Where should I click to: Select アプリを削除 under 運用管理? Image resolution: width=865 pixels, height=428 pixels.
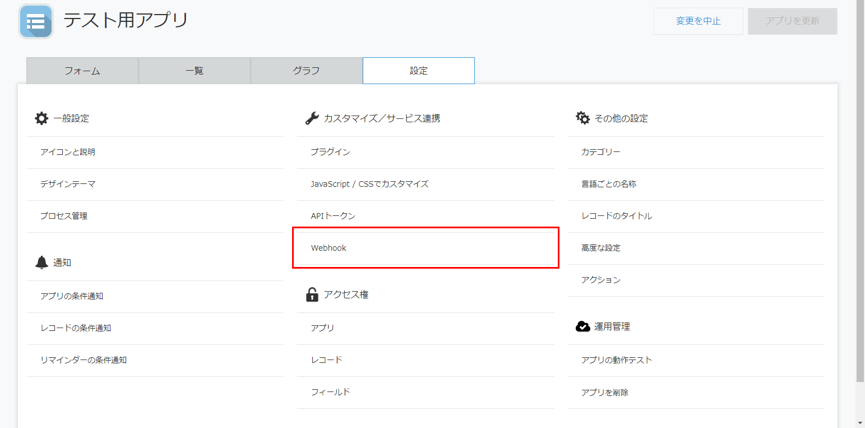click(696, 393)
